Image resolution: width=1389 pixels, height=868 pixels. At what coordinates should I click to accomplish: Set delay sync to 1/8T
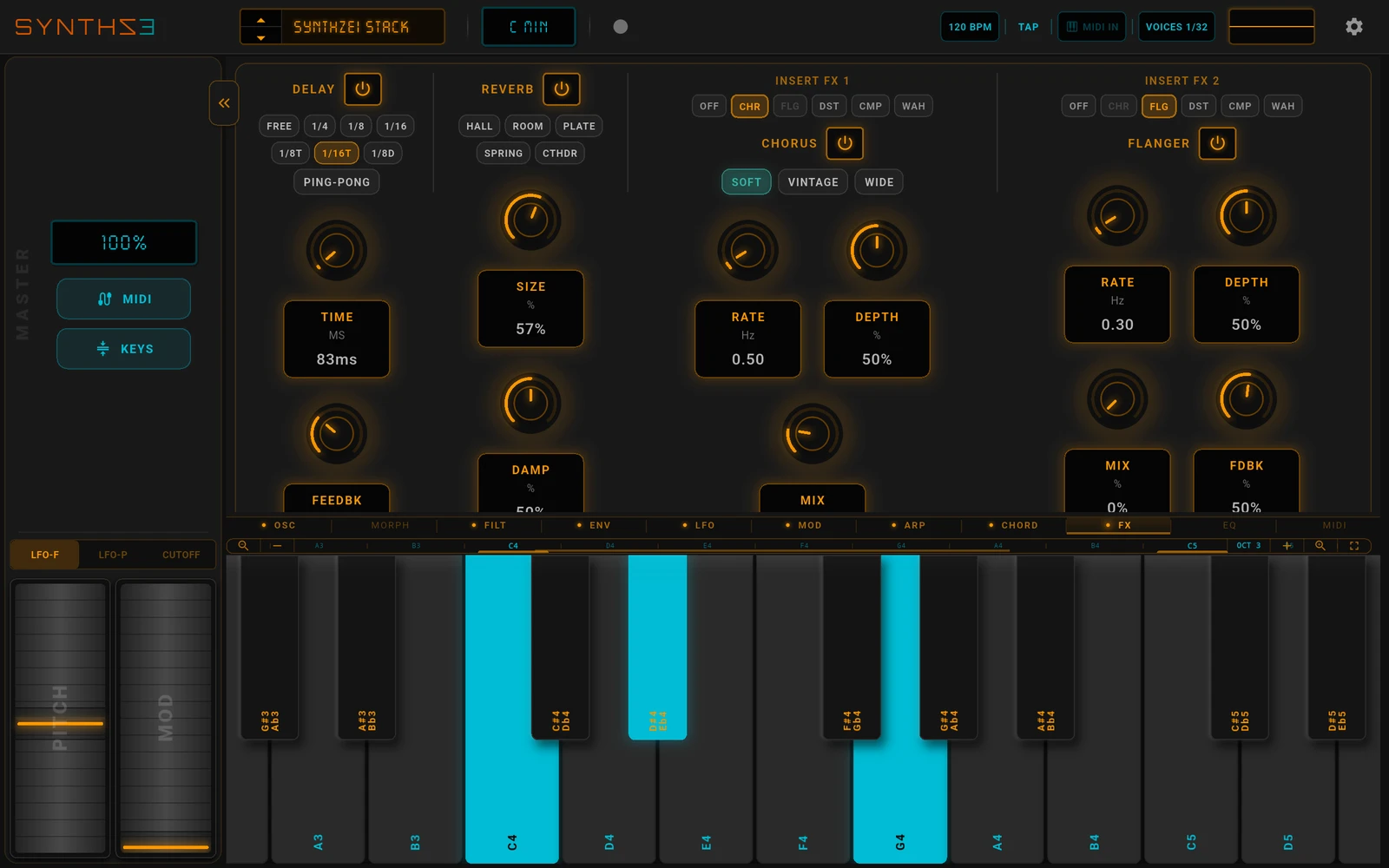(x=291, y=154)
